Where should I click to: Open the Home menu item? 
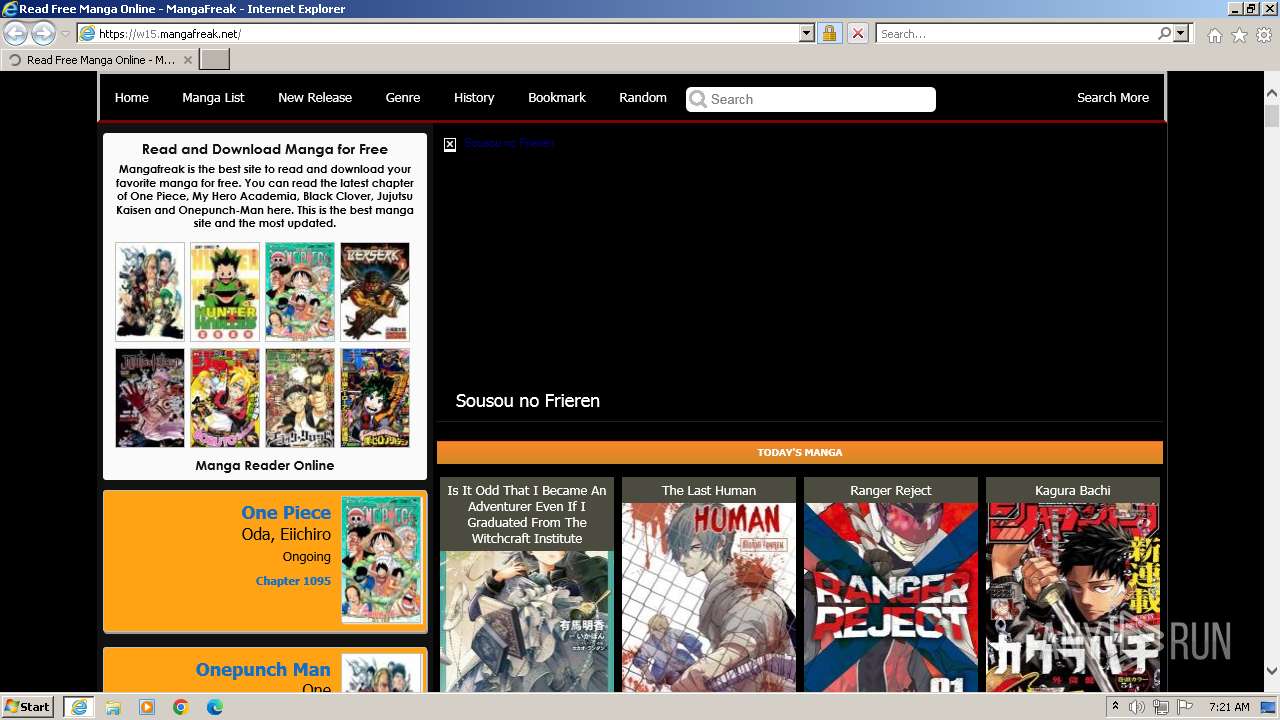(131, 98)
